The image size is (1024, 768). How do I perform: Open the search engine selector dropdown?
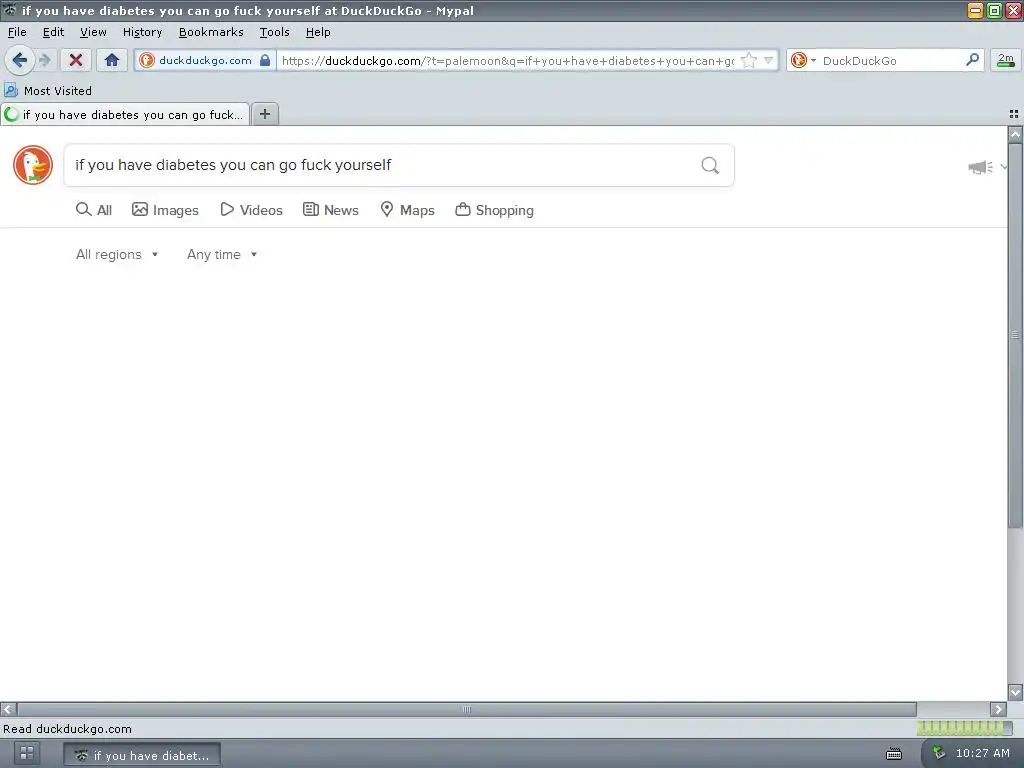point(803,61)
